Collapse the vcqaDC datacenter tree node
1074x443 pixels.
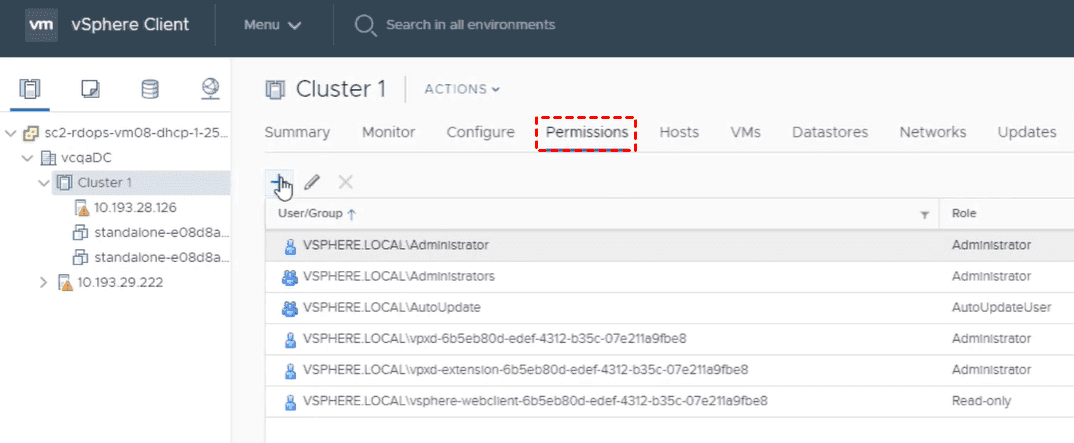27,158
